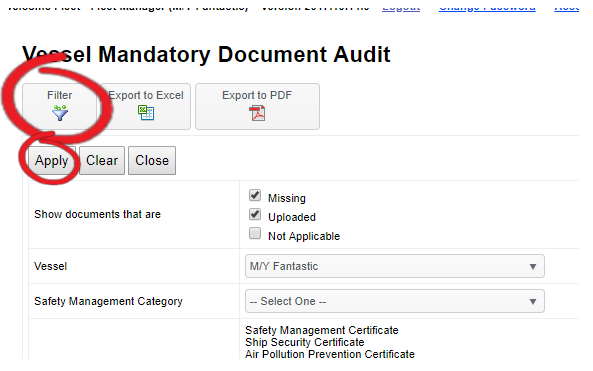This screenshot has height=371, width=593.
Task: Open the Safety Management Category dropdown
Action: tap(394, 301)
